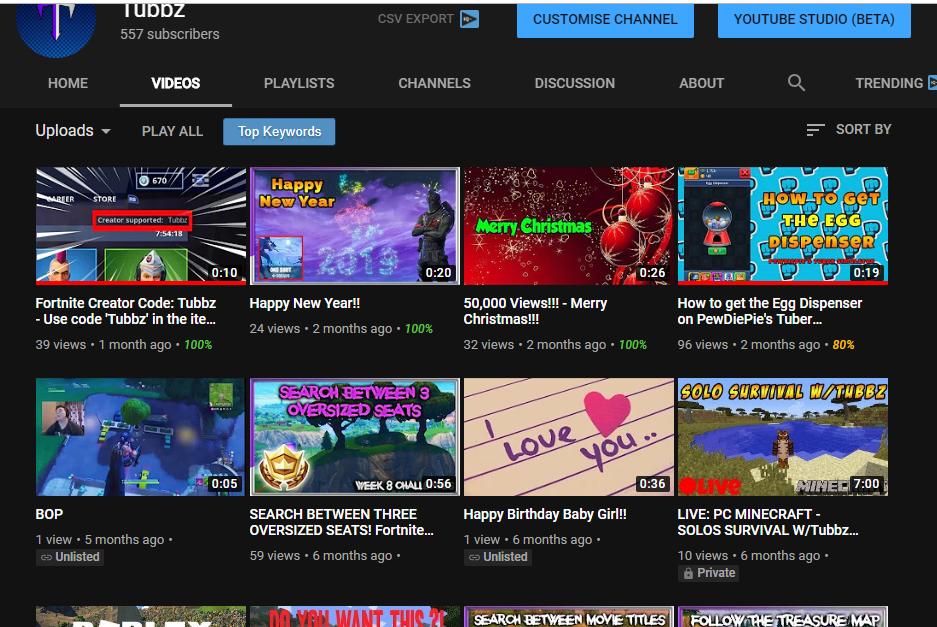Click the Private lock badge under Minecraft video
937x627 pixels.
pos(709,573)
